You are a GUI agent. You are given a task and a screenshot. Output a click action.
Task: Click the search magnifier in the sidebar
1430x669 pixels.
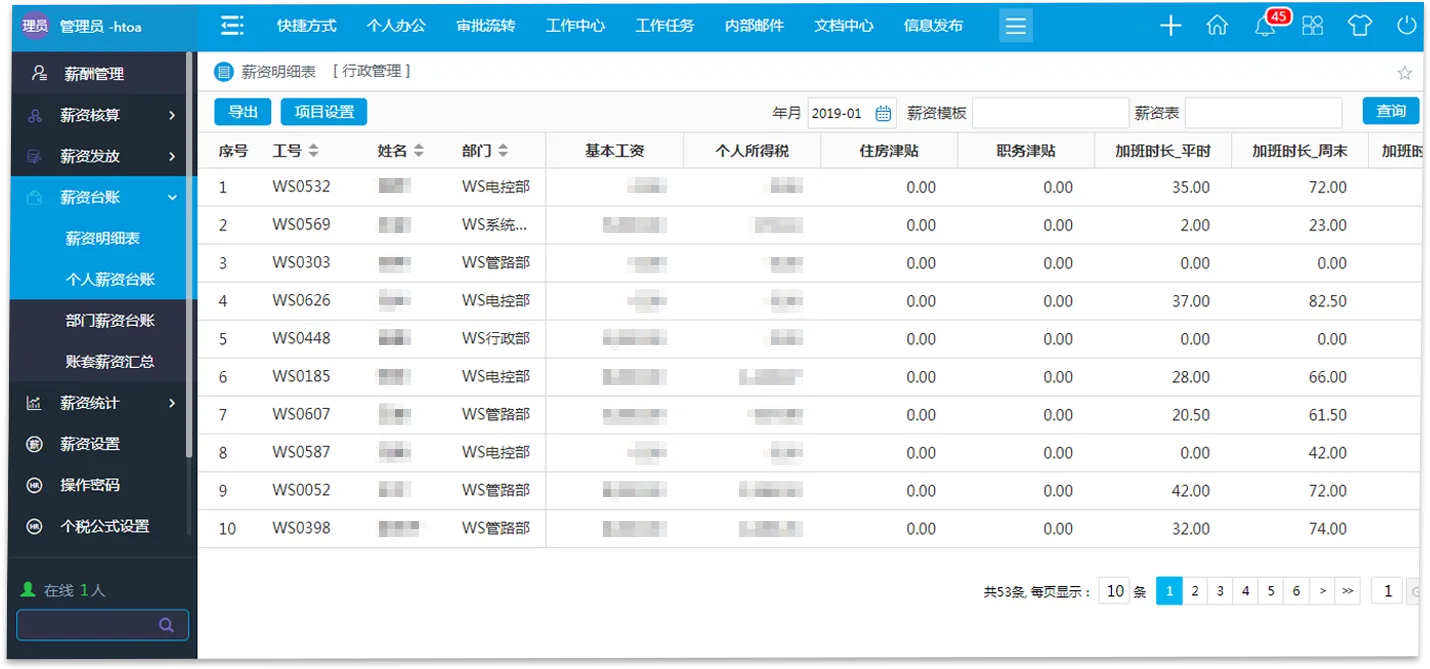(x=167, y=624)
